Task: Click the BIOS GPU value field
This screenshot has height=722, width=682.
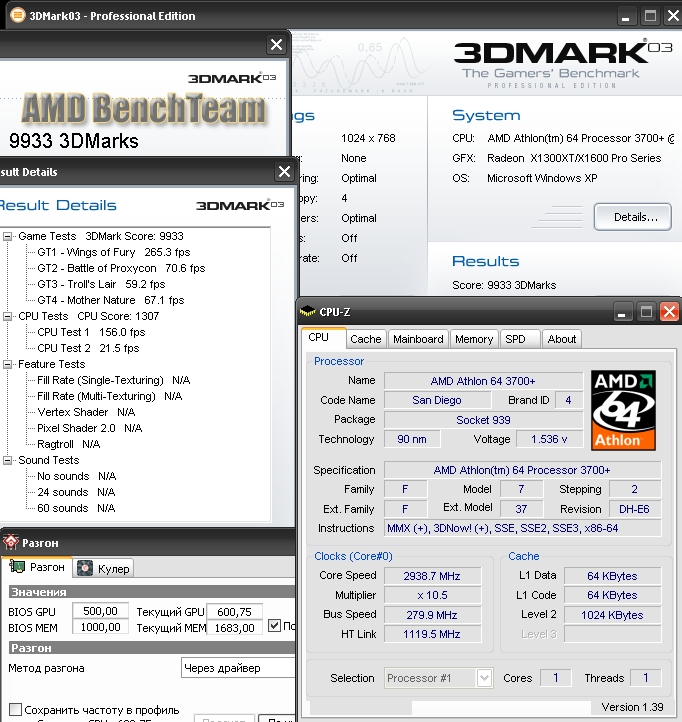Action: pos(100,611)
